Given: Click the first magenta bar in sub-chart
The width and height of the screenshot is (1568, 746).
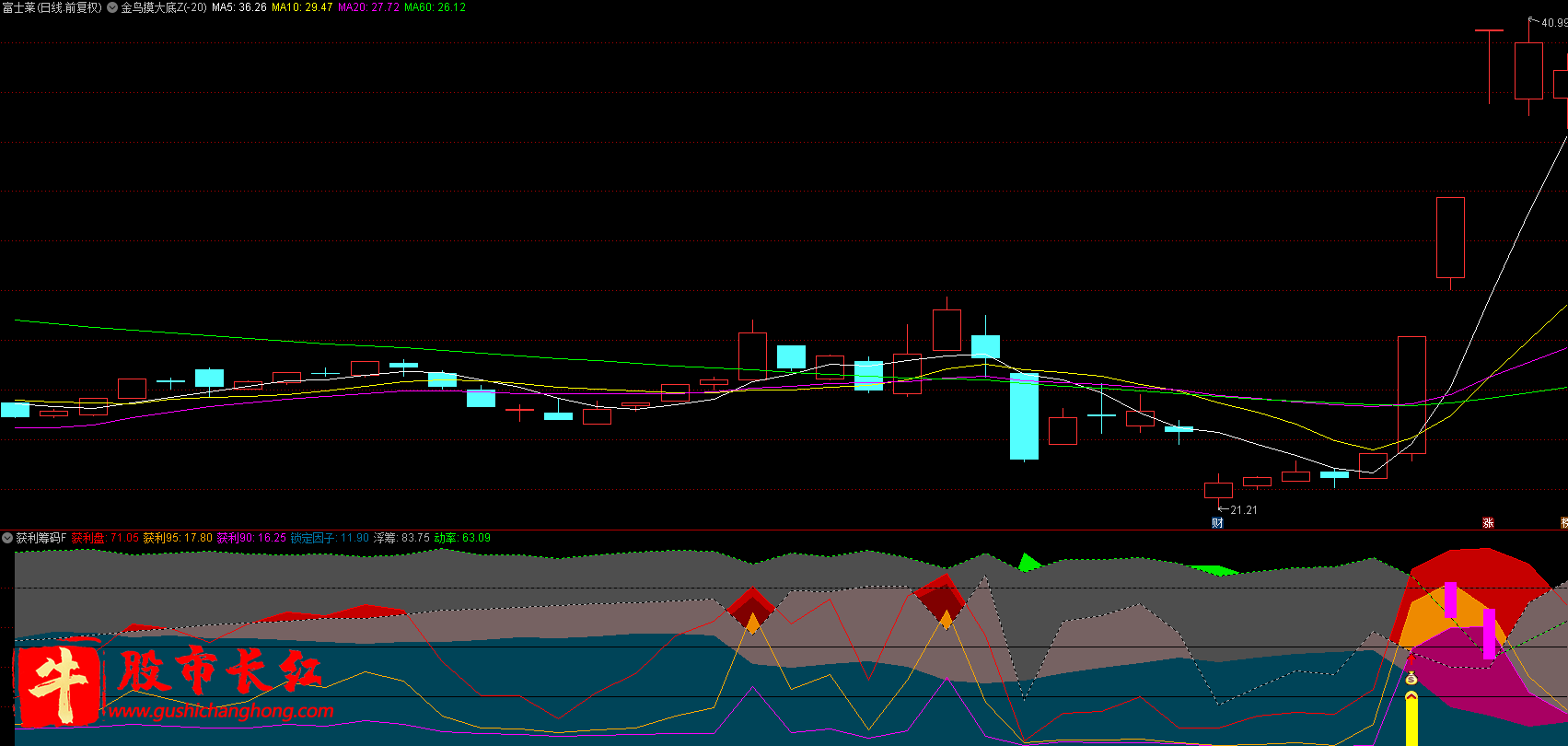Looking at the screenshot, I should coord(1450,600).
